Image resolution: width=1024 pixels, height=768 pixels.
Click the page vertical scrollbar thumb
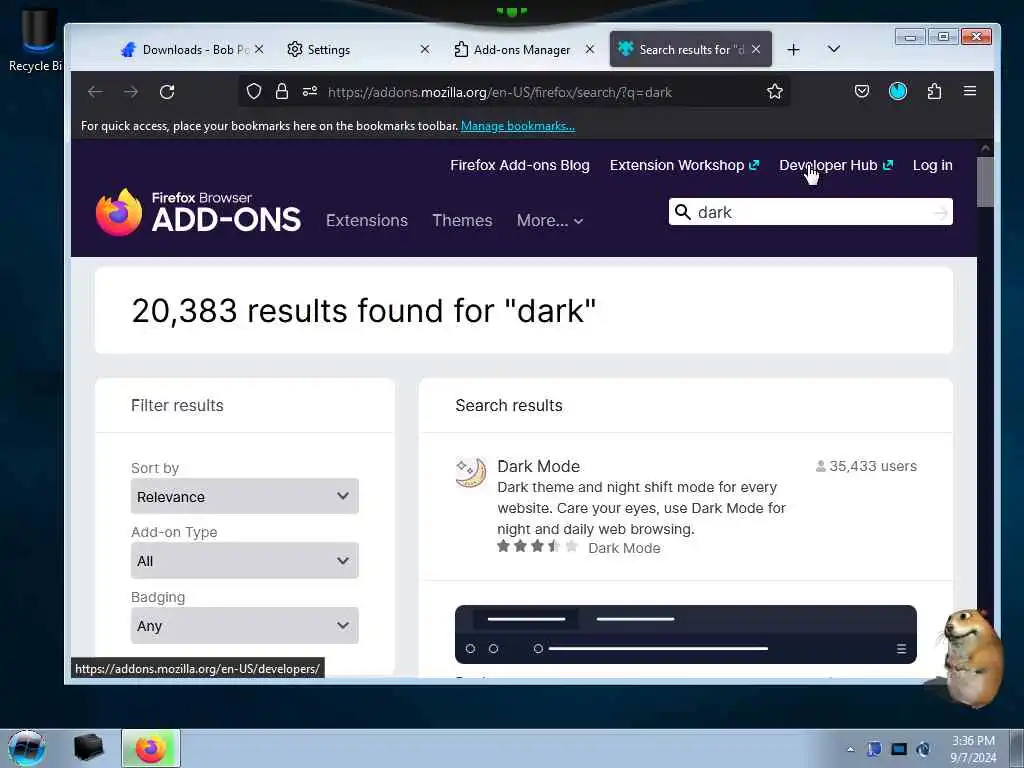point(985,181)
